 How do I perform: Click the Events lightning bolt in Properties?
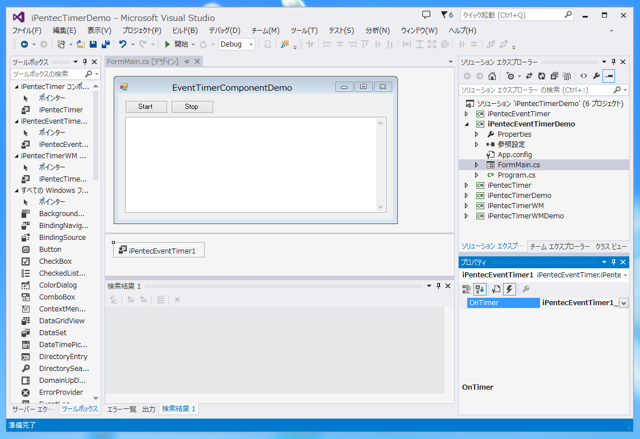point(509,289)
